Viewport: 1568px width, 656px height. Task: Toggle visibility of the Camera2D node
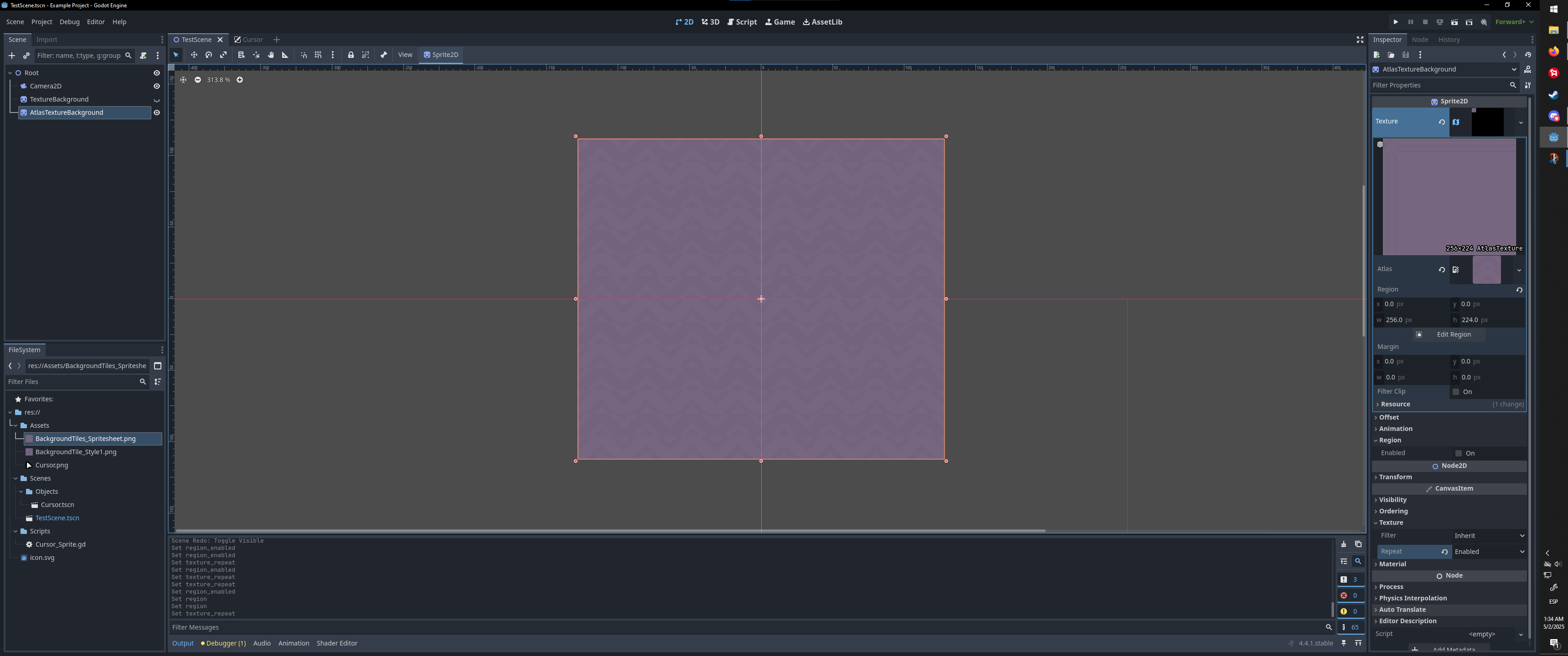click(x=156, y=87)
